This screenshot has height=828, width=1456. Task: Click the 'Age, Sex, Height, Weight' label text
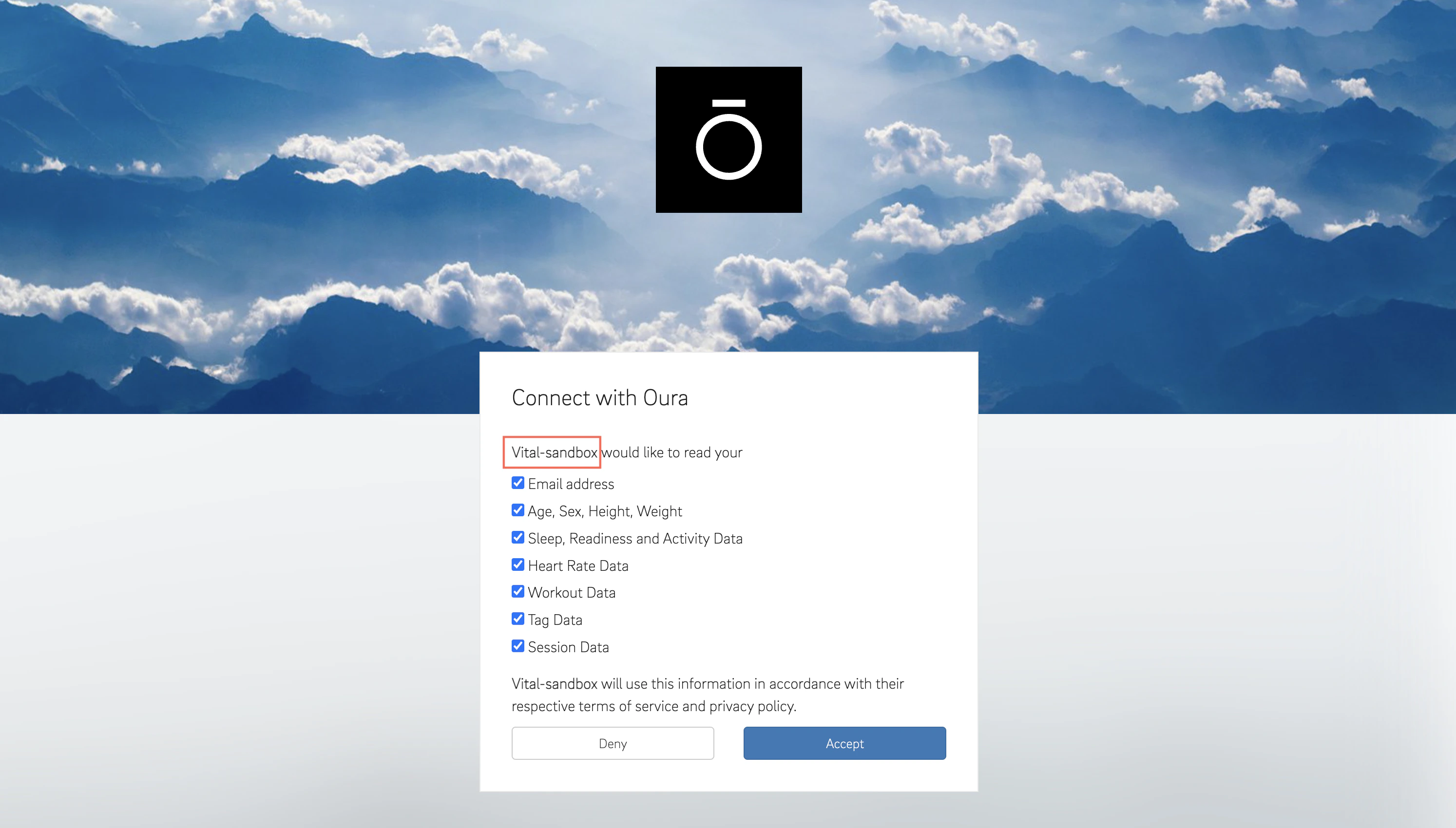pos(605,511)
